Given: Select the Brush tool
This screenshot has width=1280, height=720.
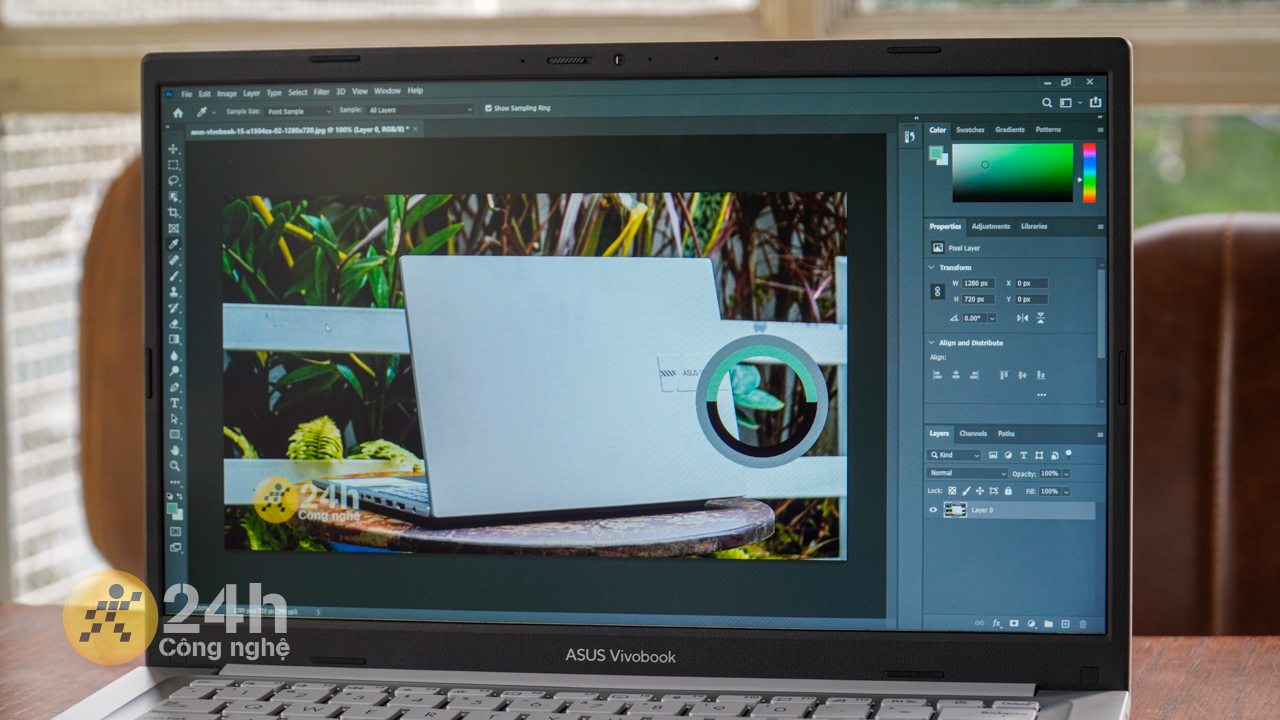Looking at the screenshot, I should 174,276.
